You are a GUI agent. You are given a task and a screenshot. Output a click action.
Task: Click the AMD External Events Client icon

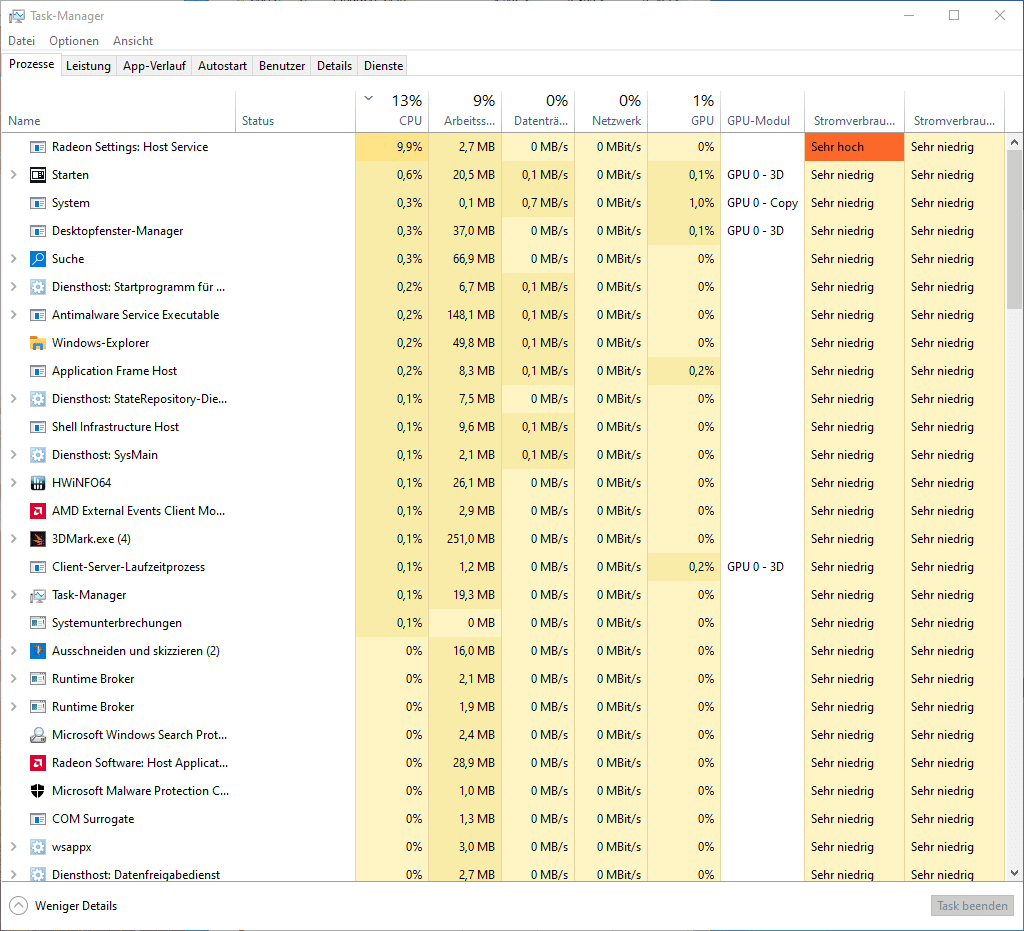tap(38, 511)
